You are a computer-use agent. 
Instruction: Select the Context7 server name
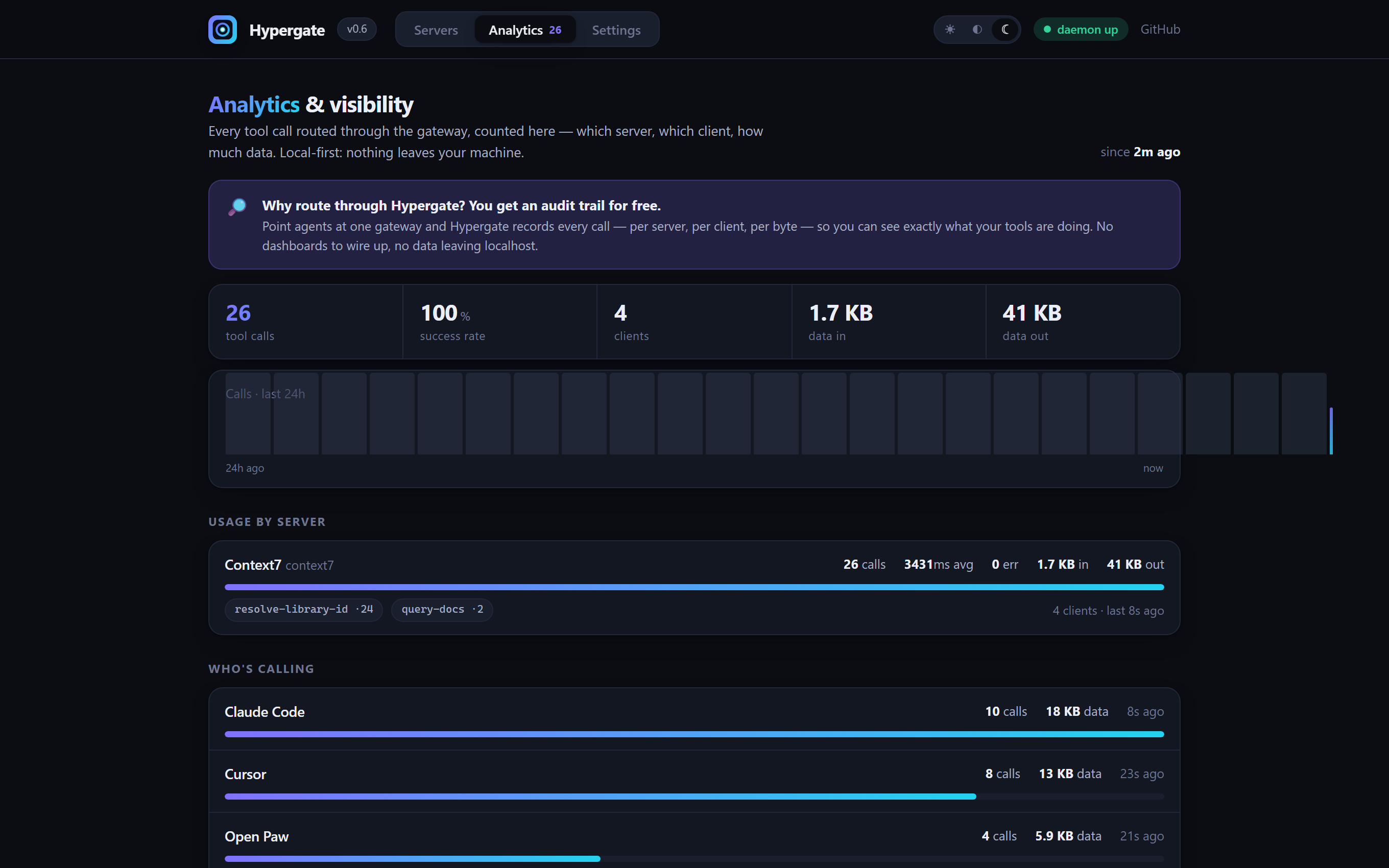click(x=253, y=565)
